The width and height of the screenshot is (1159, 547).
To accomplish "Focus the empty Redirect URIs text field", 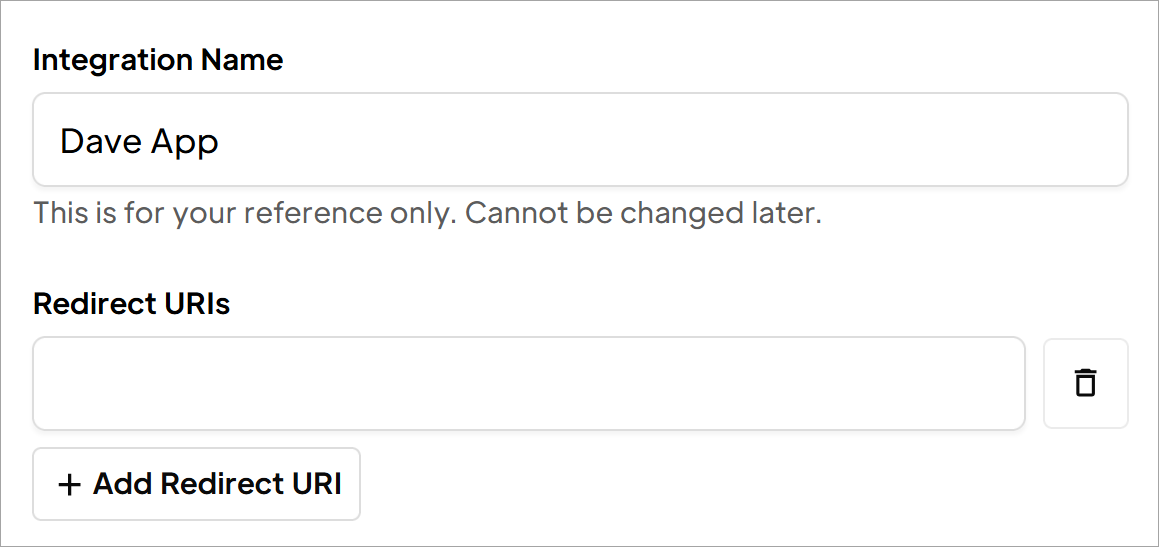I will 528,383.
